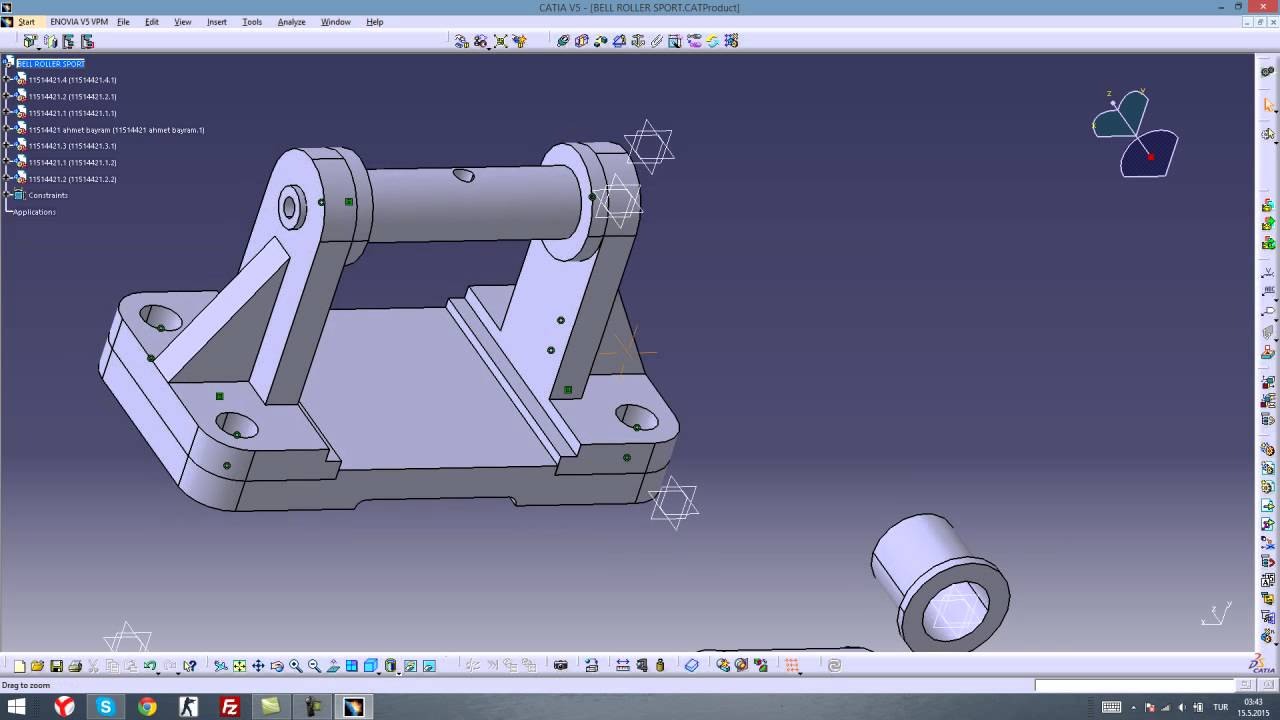This screenshot has height=720, width=1280.
Task: Open Undo history dropdown arrow
Action: (158, 673)
